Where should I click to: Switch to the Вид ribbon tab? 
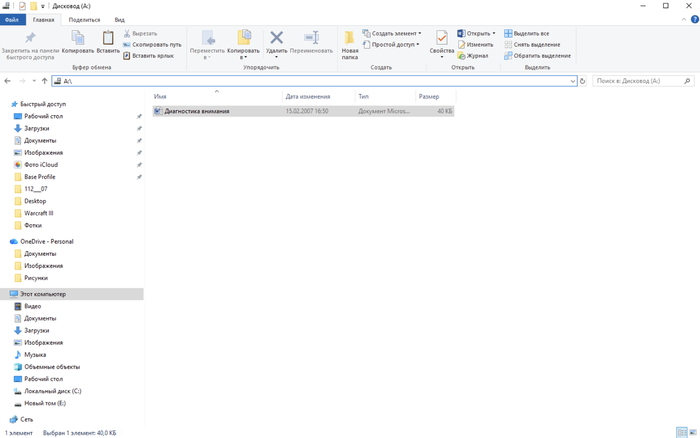pyautogui.click(x=119, y=20)
